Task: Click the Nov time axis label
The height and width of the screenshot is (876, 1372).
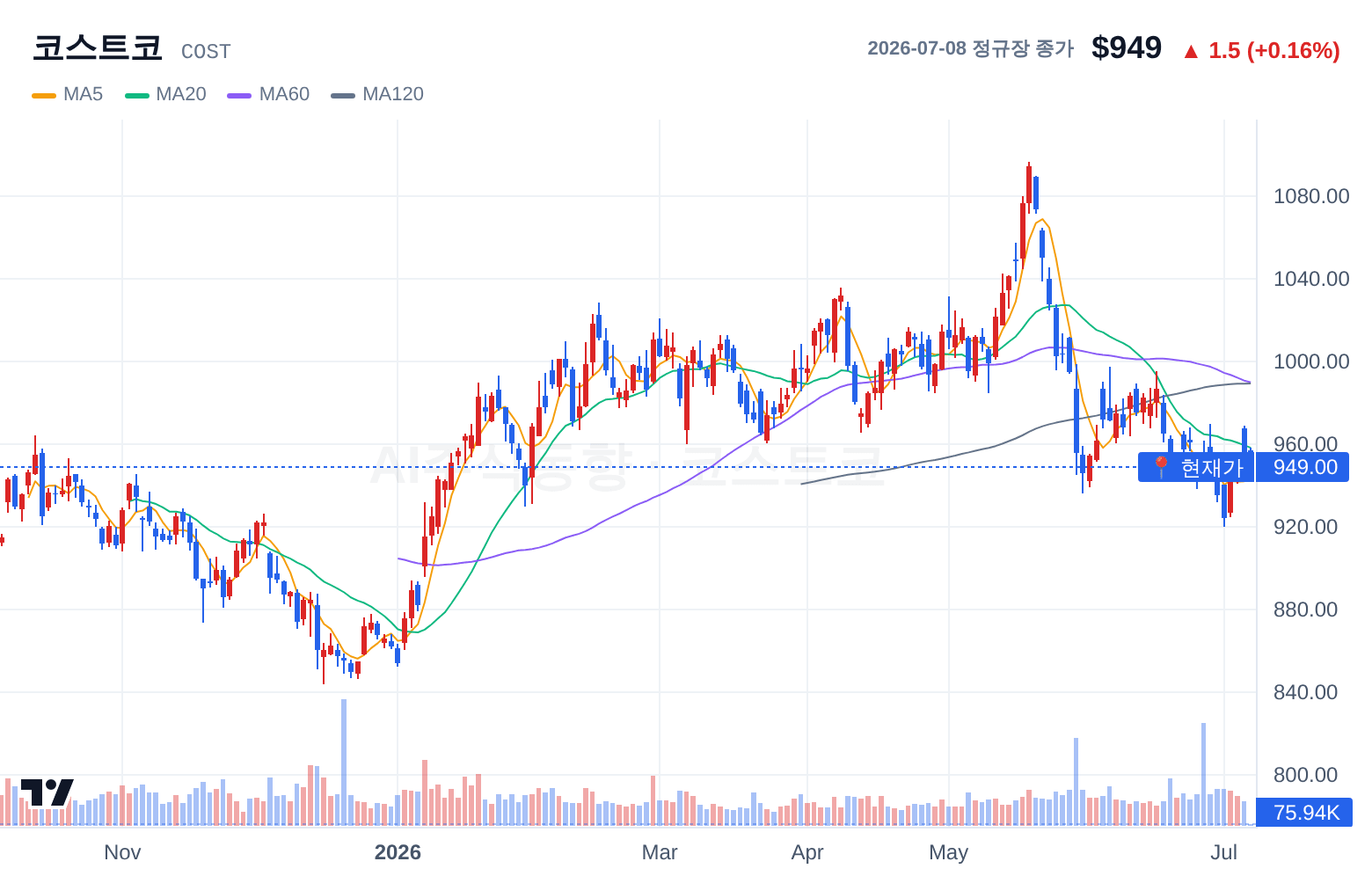Action: [122, 852]
